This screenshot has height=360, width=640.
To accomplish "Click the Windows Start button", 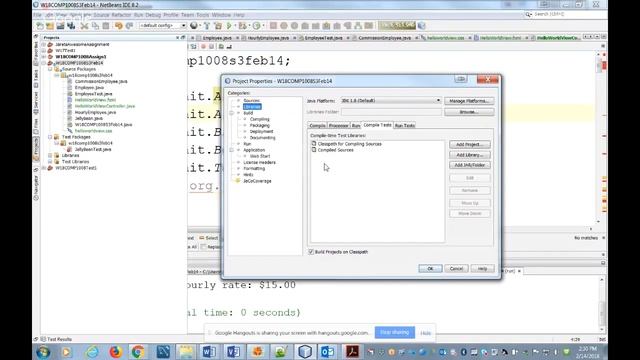I will pyautogui.click(x=43, y=351).
